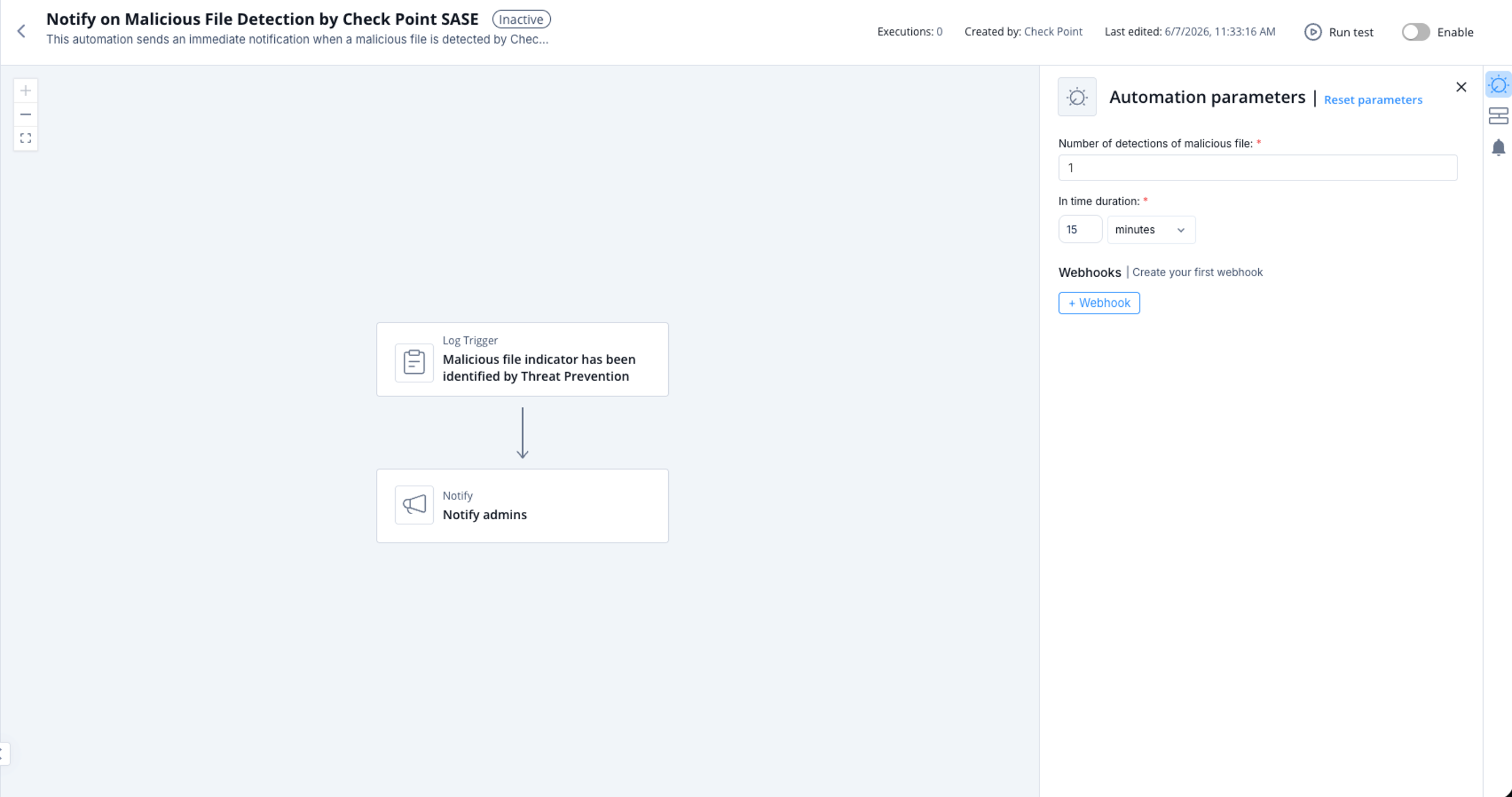
Task: Go back using the left chevron arrow
Action: (x=21, y=31)
